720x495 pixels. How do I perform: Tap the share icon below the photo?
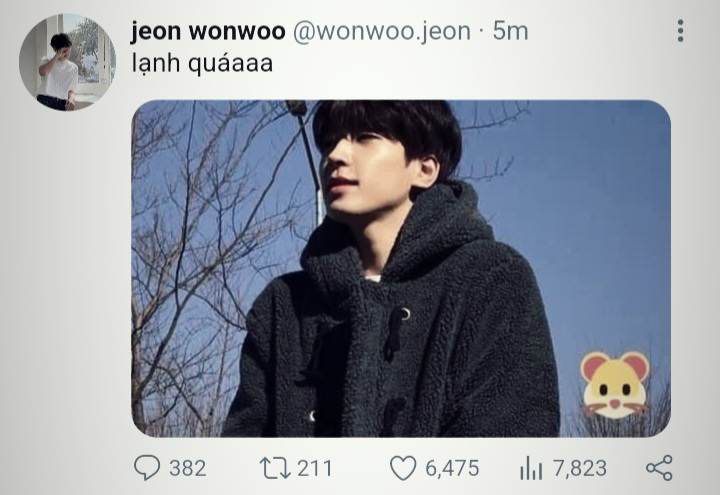click(659, 468)
